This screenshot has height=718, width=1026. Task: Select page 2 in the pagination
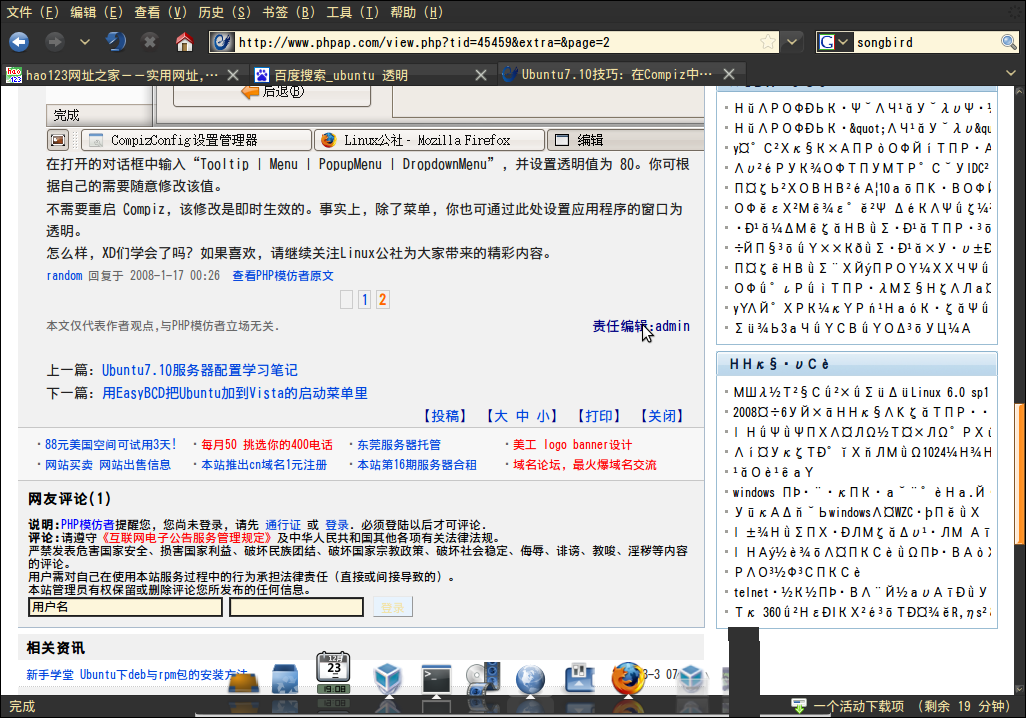point(383,300)
